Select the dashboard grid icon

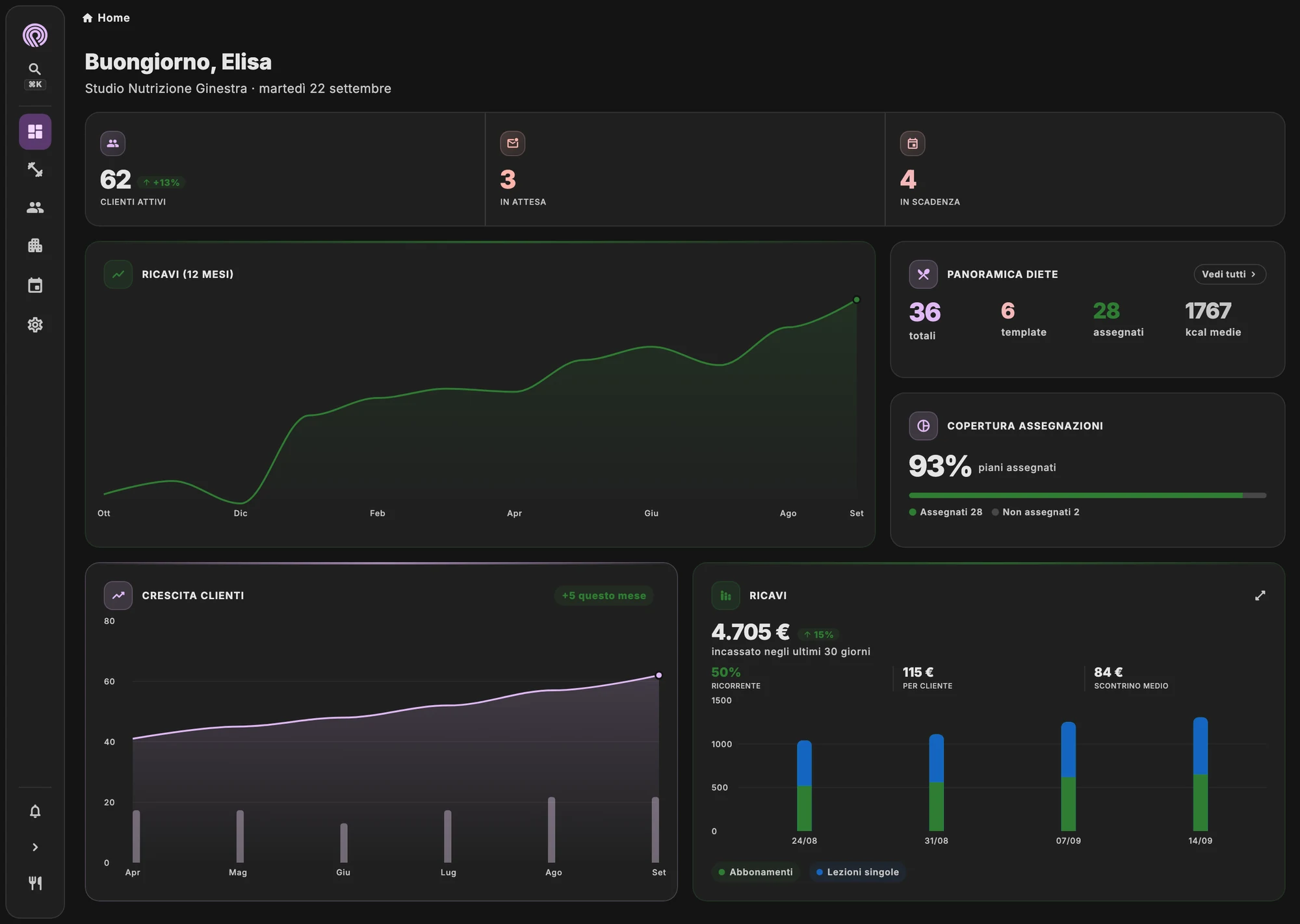click(35, 132)
